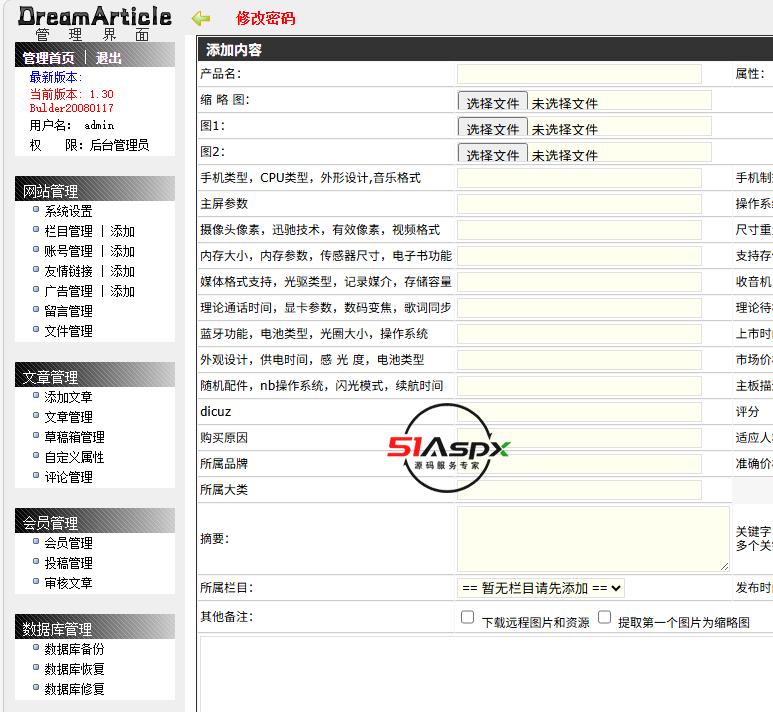
Task: Click the 理论通话时间 input field
Action: (x=579, y=308)
